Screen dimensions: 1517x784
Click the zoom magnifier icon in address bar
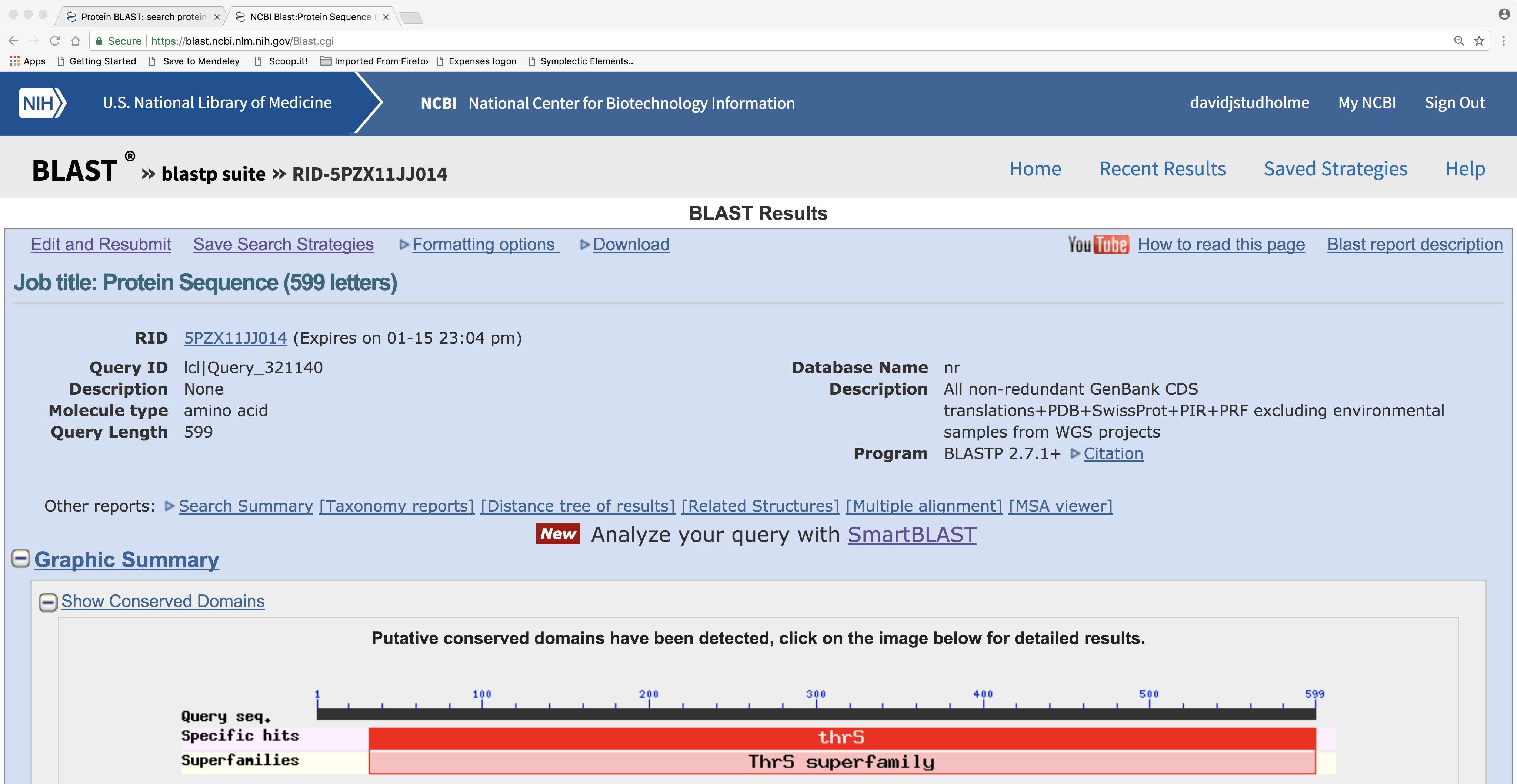(x=1459, y=41)
